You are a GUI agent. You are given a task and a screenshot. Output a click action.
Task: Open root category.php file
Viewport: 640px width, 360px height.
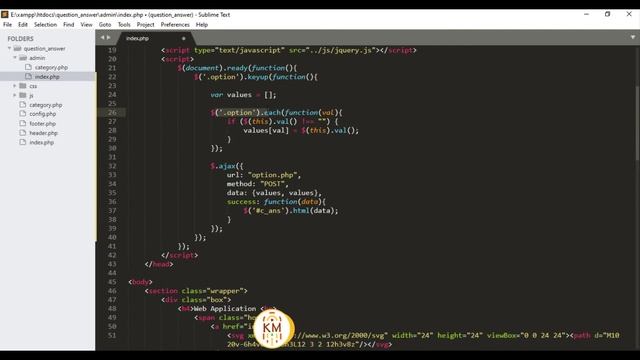click(45, 105)
